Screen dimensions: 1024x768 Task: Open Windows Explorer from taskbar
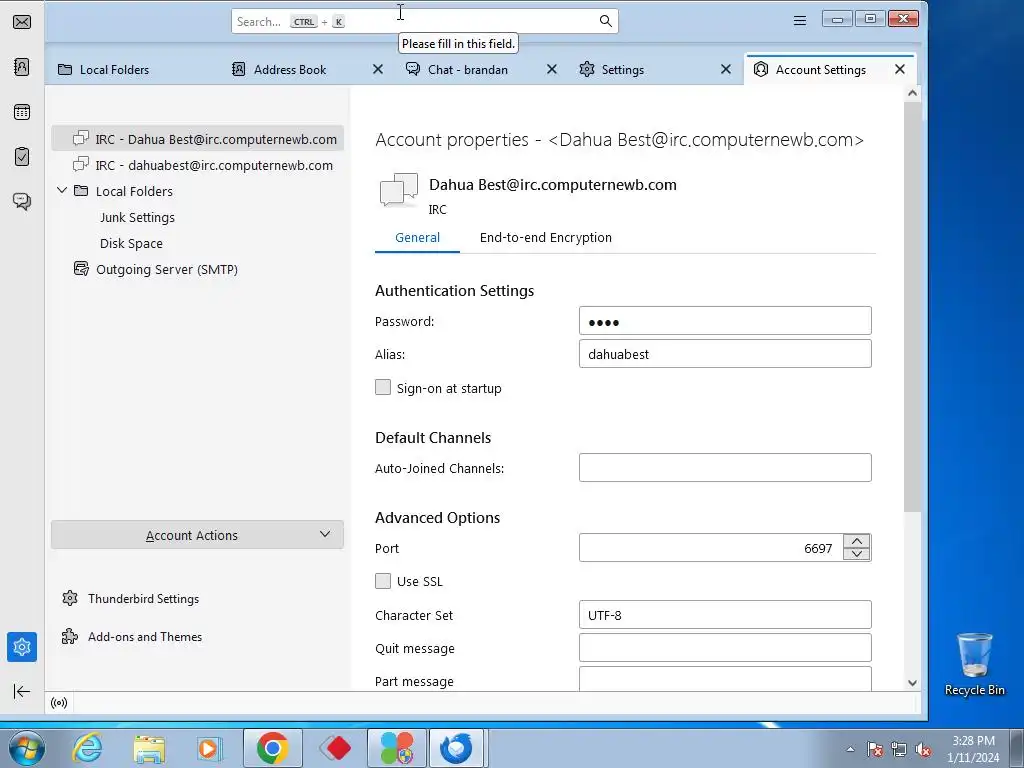point(149,748)
